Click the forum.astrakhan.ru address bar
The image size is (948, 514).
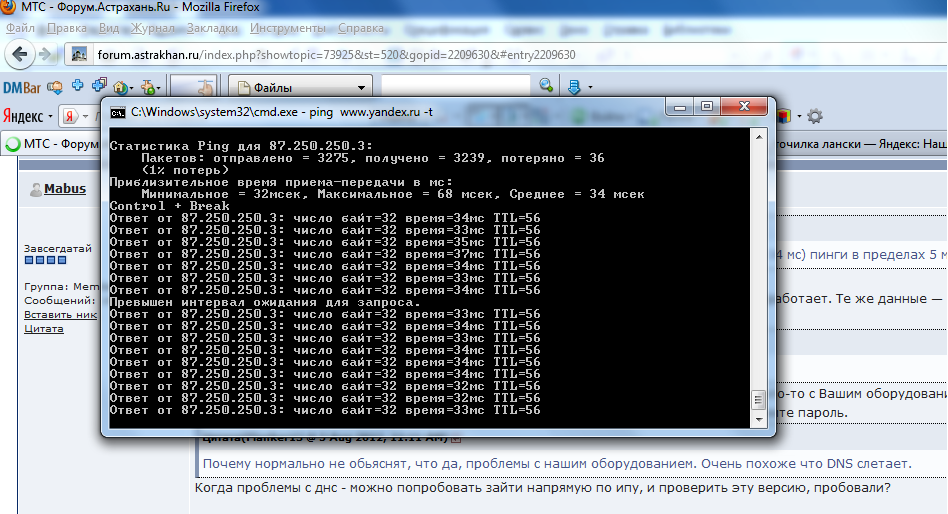[336, 55]
